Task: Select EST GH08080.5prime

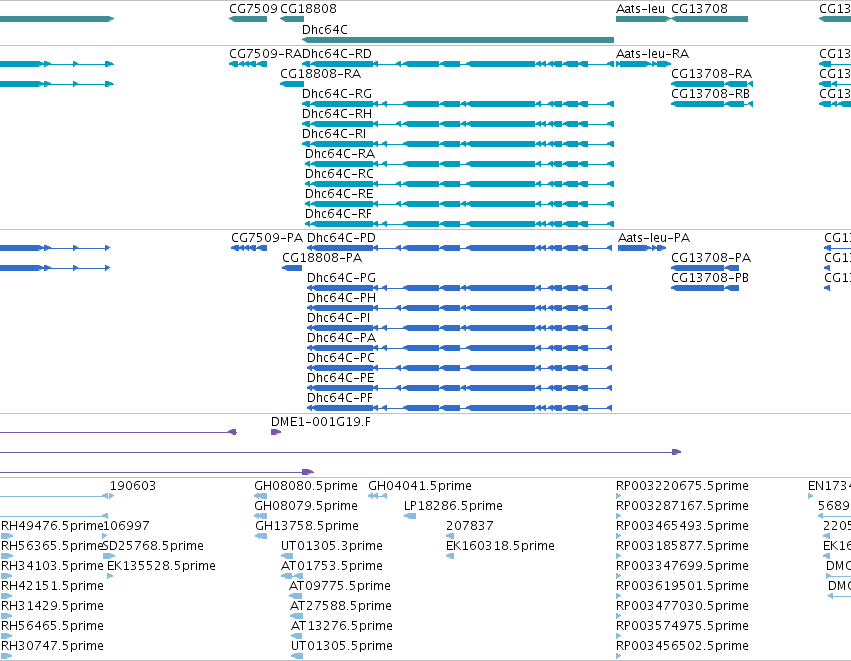Action: (306, 486)
